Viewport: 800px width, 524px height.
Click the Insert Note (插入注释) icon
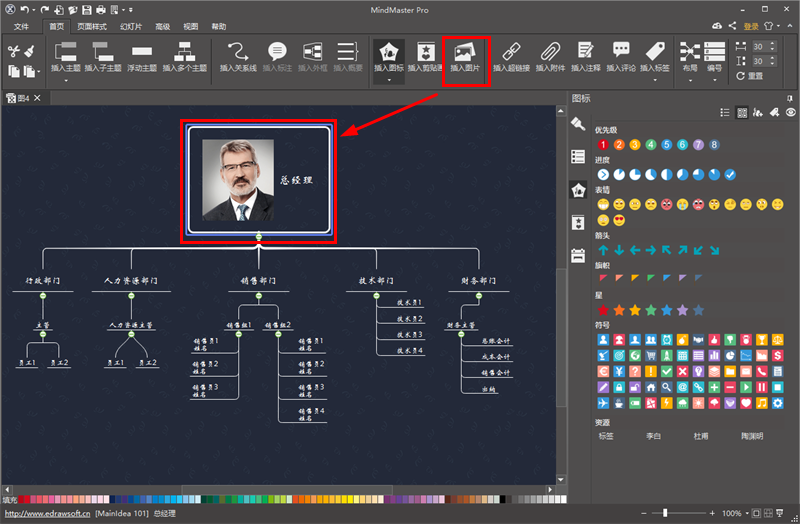(585, 51)
